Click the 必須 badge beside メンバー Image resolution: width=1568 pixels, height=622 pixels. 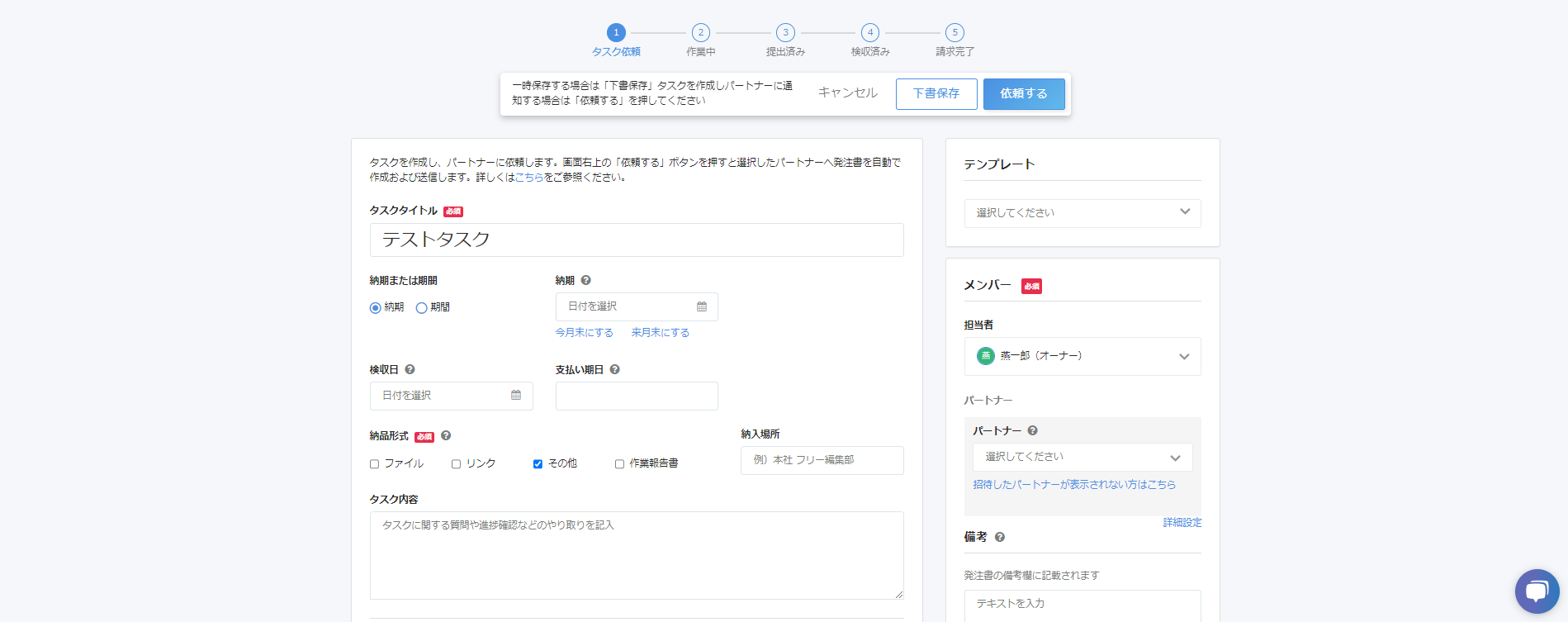(1031, 286)
